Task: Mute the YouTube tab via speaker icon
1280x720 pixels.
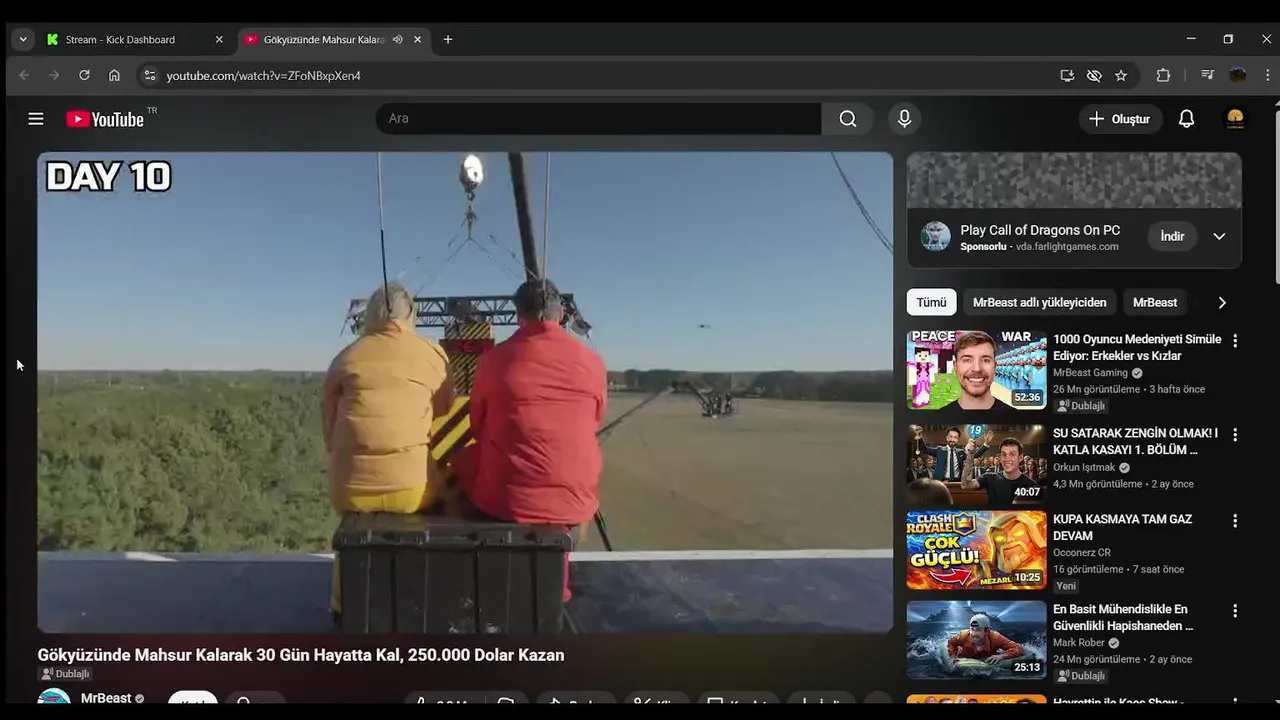Action: pos(397,39)
